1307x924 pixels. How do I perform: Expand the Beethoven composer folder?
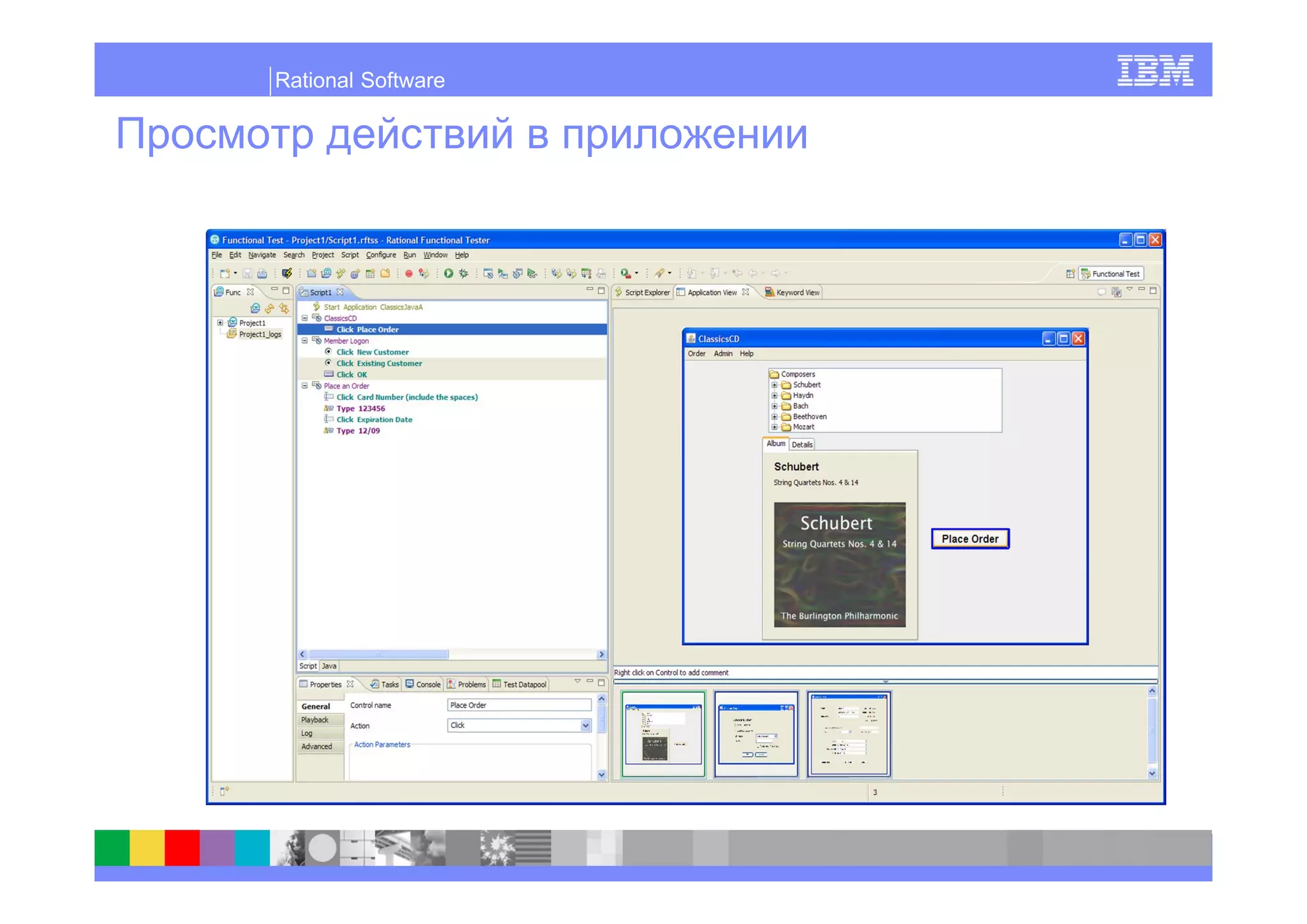coord(774,417)
